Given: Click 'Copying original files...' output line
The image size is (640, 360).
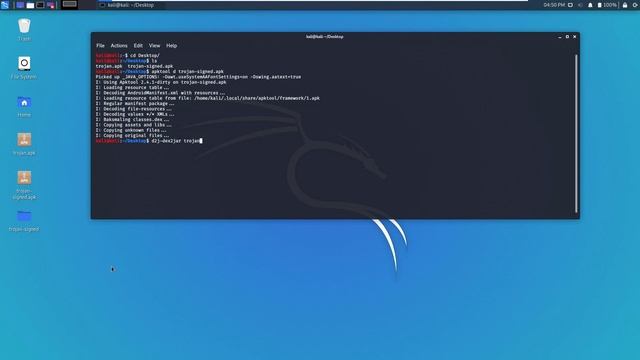Looking at the screenshot, I should (132, 135).
